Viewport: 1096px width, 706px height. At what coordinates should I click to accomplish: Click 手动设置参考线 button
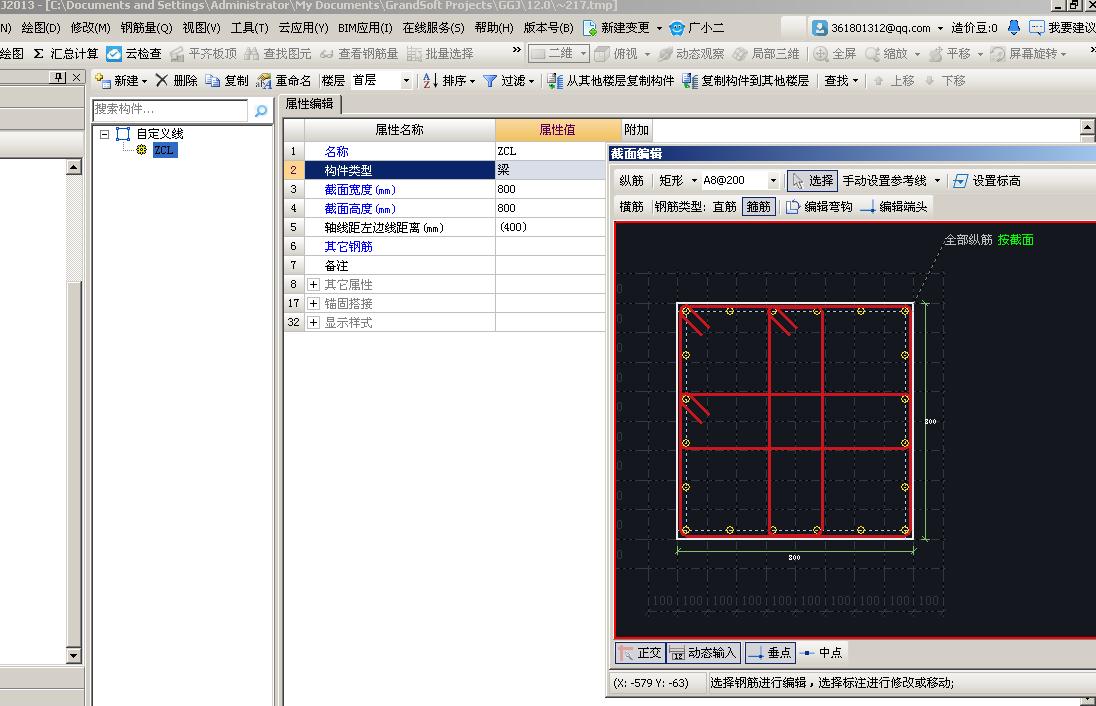click(x=884, y=181)
